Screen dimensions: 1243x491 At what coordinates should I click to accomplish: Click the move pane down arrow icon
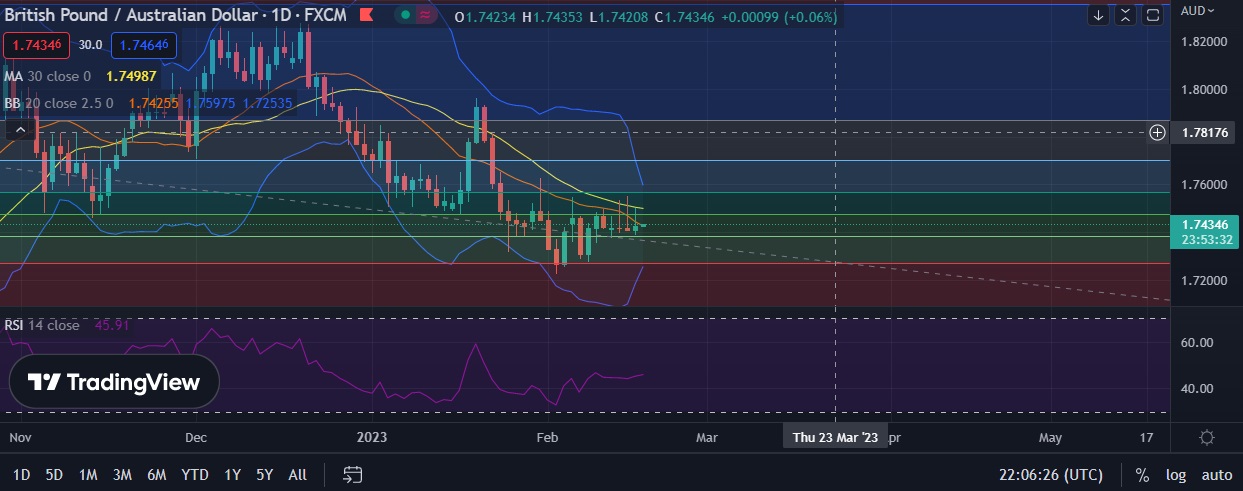1099,15
